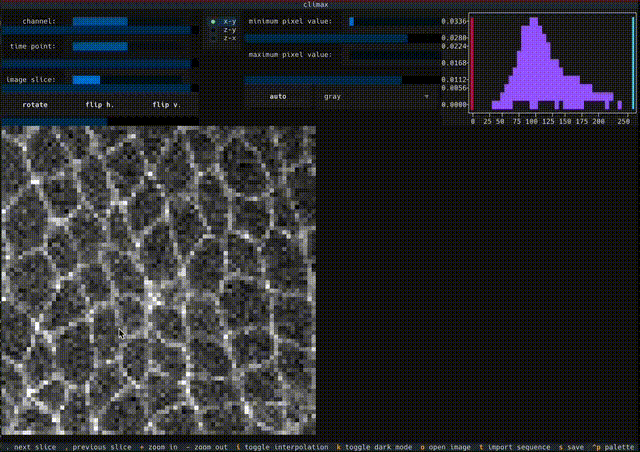
Task: Click the time point input field
Action: tap(128, 47)
